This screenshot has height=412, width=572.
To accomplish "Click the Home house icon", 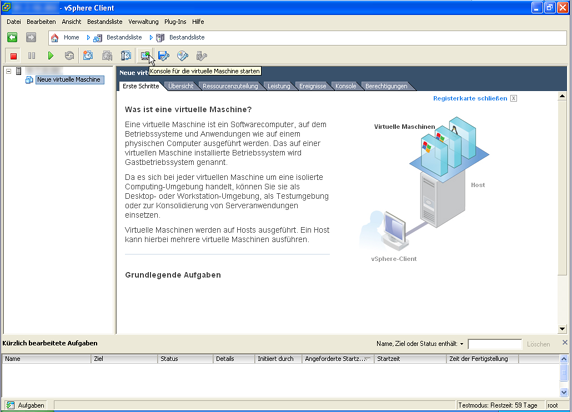I will pos(55,38).
